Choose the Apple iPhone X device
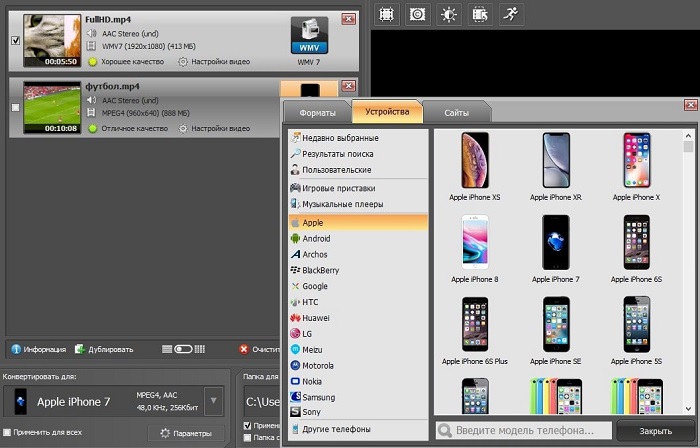 637,166
